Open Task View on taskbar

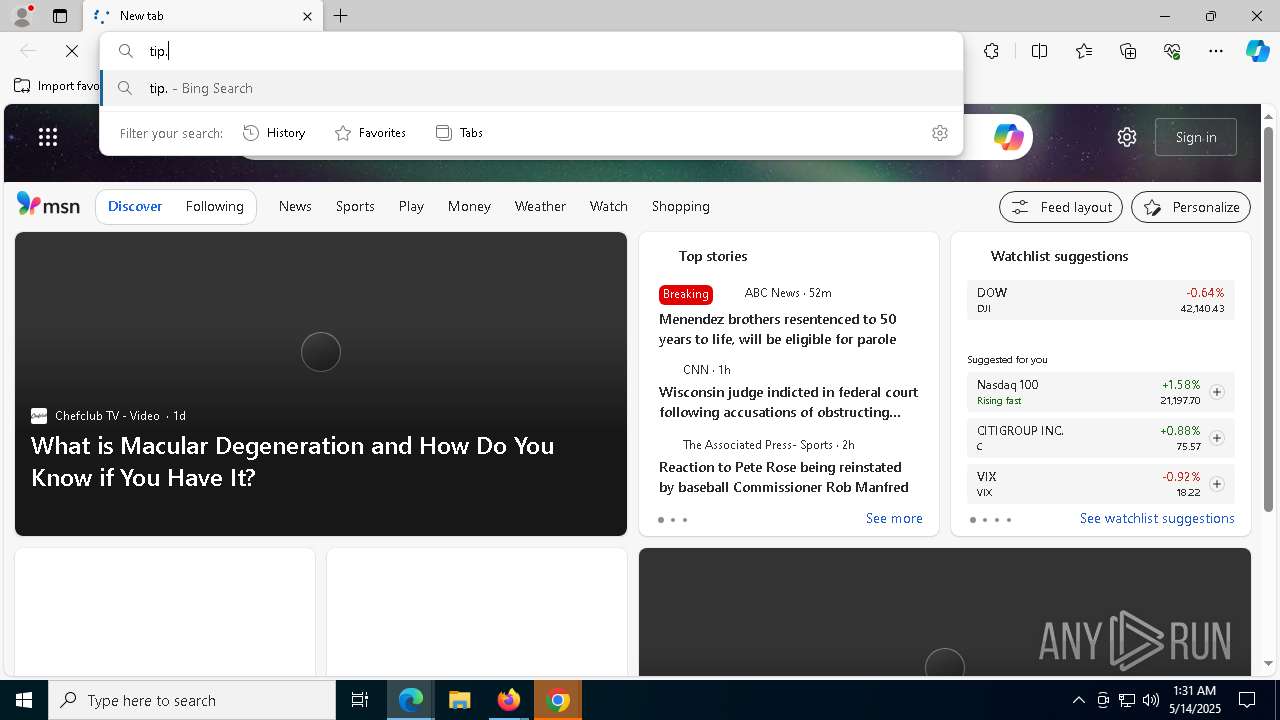point(360,700)
